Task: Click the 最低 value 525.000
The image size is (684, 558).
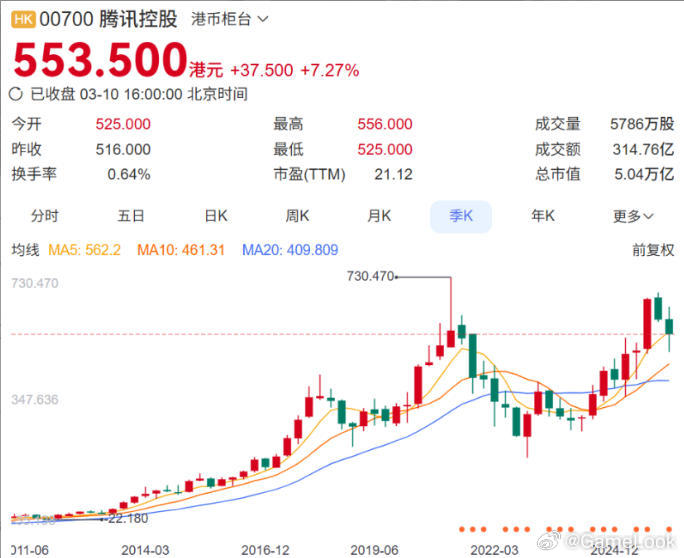Action: [385, 150]
